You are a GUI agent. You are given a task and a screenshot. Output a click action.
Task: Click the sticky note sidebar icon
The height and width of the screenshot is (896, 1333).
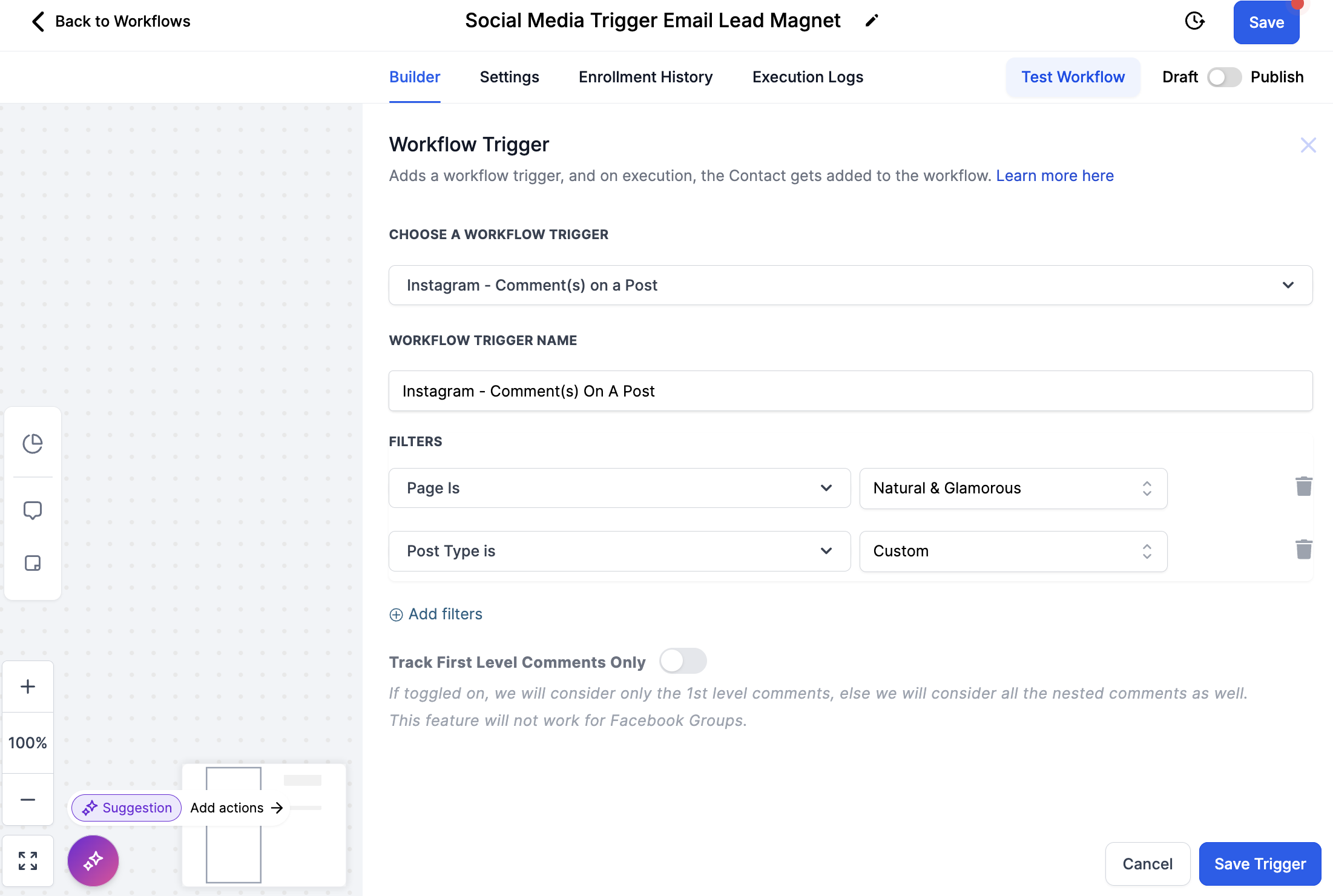33,563
